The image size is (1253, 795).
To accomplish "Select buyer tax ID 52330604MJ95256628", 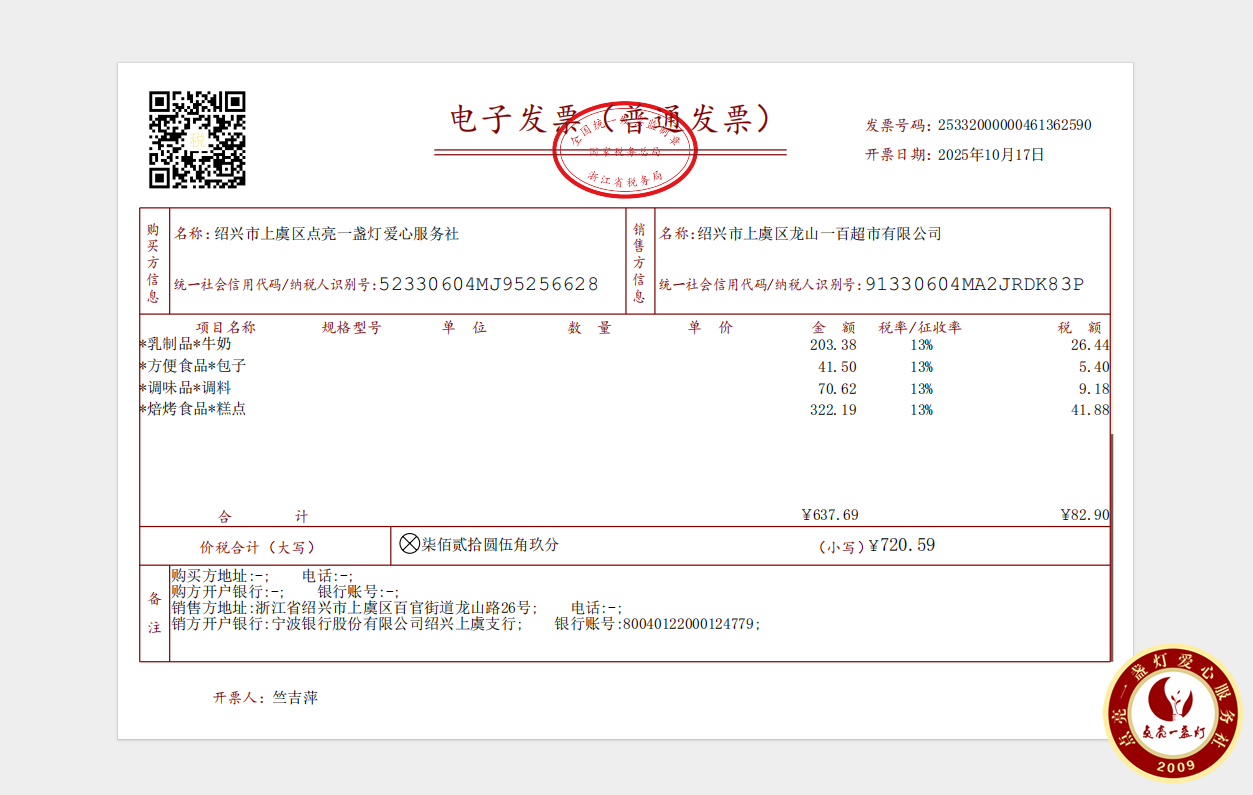I will (488, 284).
